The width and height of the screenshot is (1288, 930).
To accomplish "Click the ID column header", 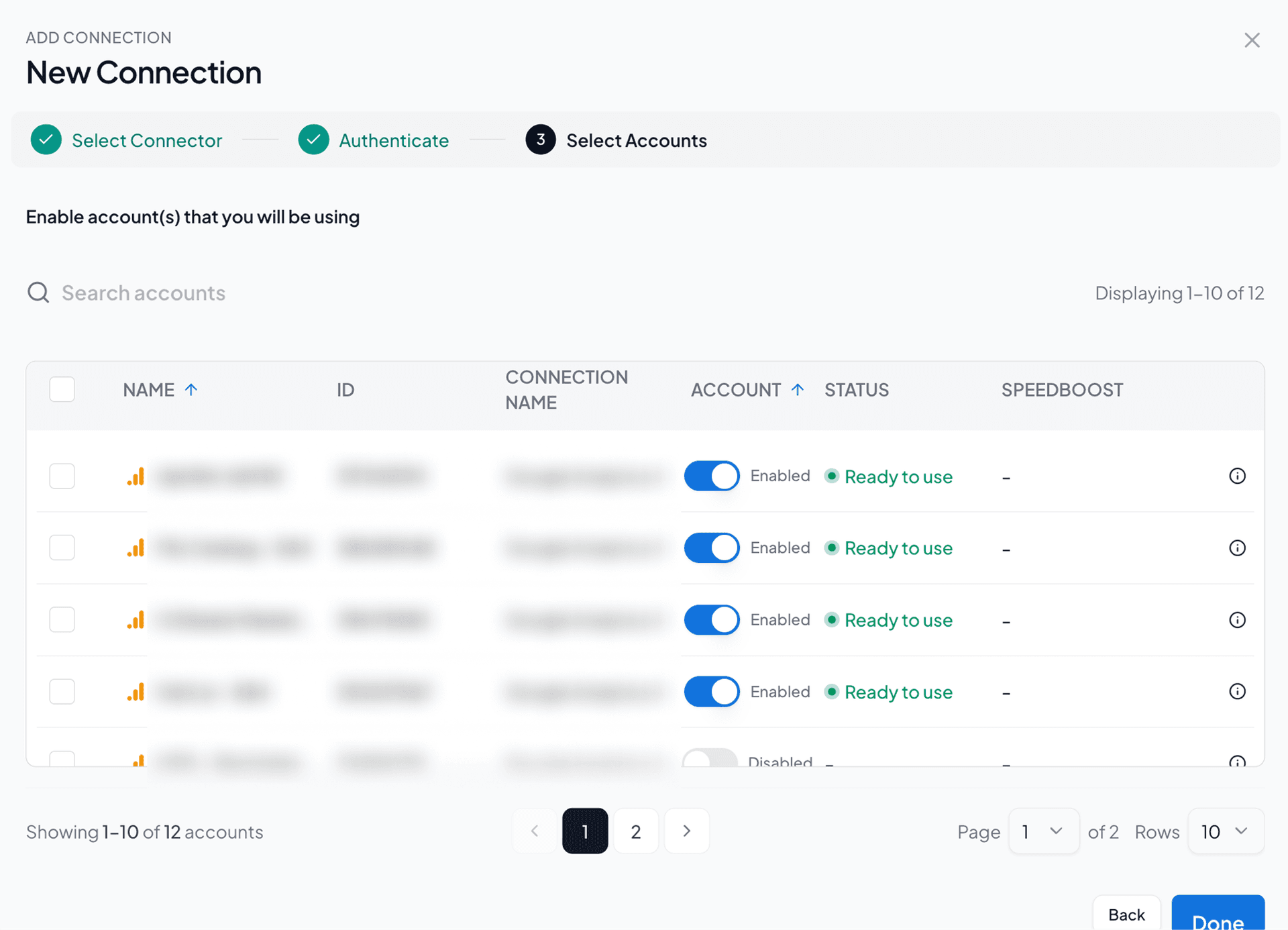I will (x=345, y=390).
